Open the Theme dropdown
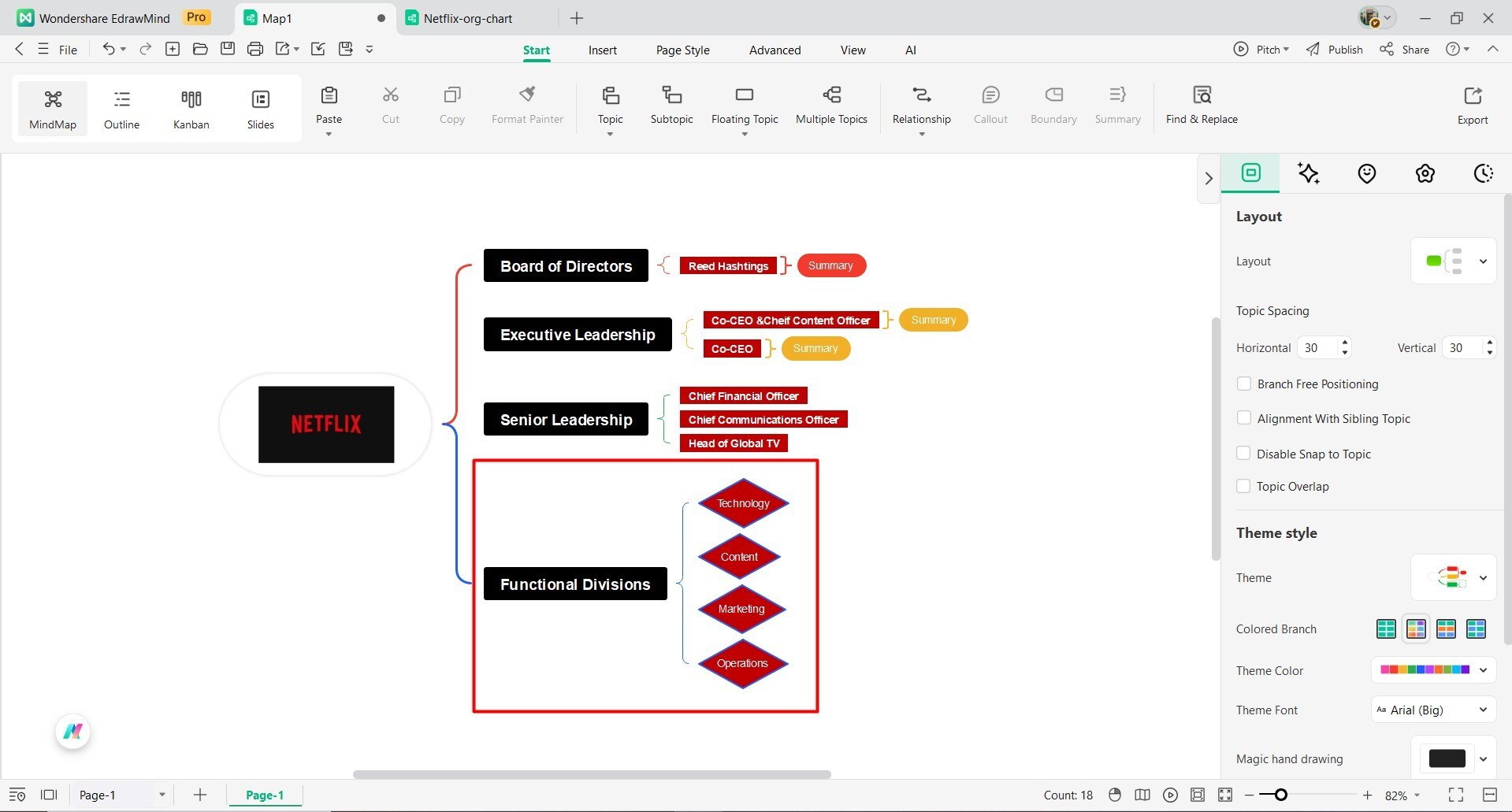 click(1453, 577)
